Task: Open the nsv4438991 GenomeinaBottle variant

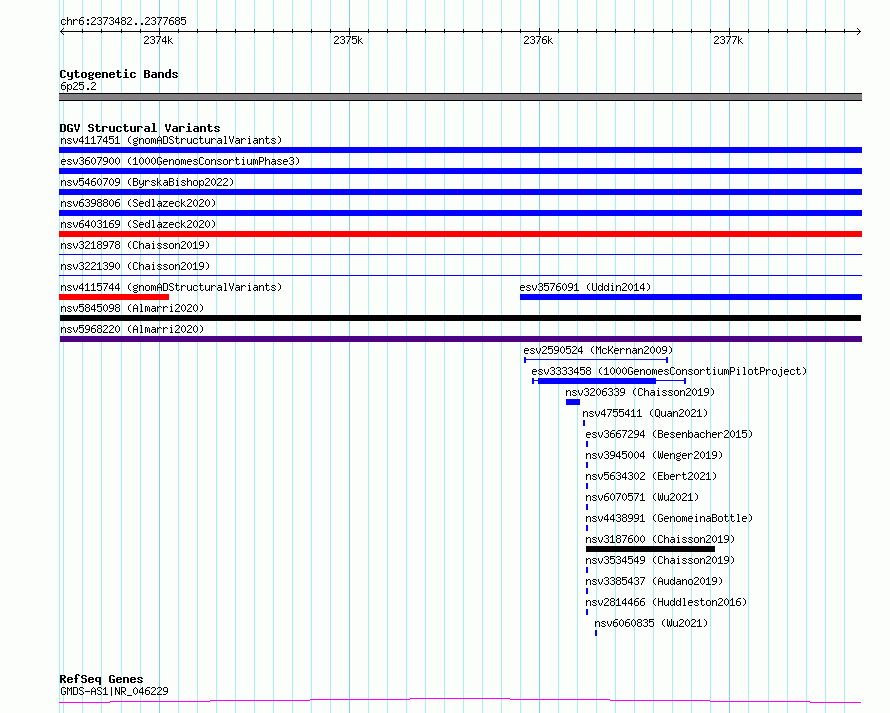Action: pyautogui.click(x=669, y=518)
